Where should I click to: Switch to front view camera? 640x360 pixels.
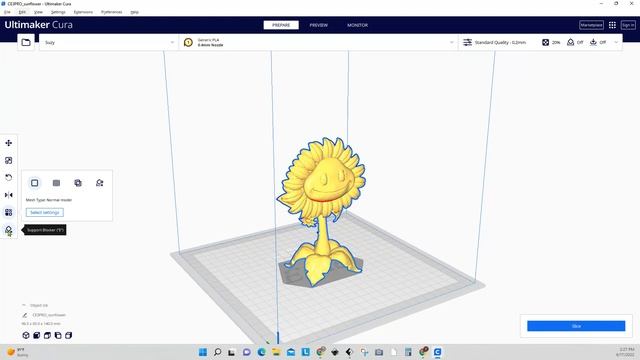pos(37,336)
